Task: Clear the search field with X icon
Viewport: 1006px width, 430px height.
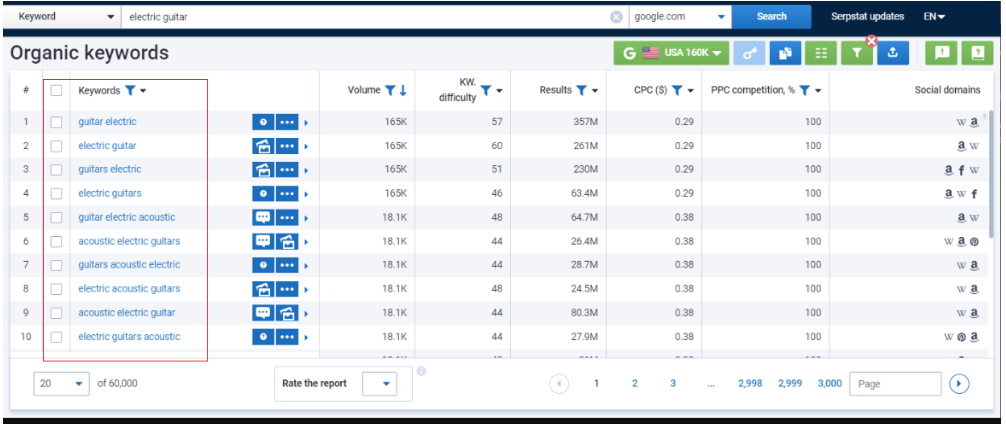Action: click(x=616, y=17)
